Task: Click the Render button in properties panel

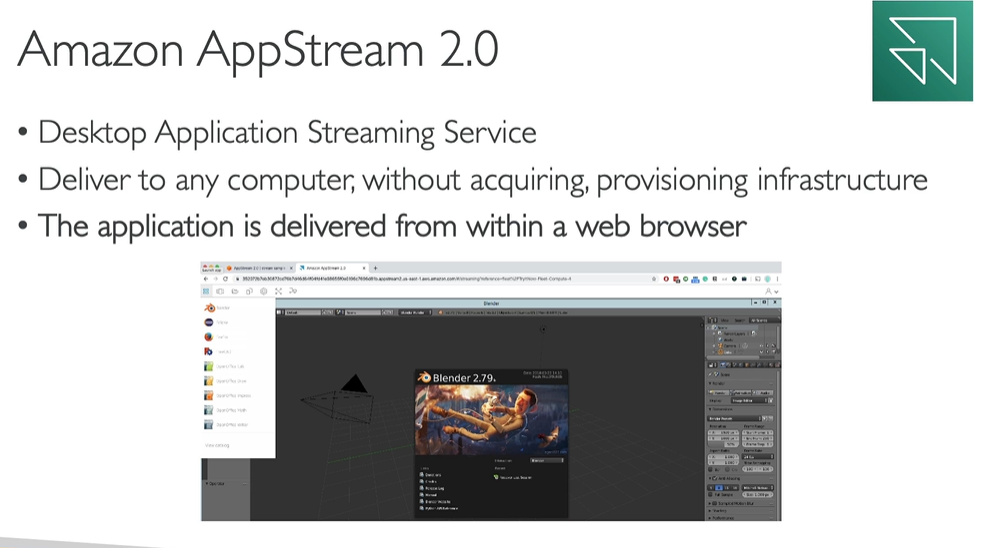Action: coord(719,393)
